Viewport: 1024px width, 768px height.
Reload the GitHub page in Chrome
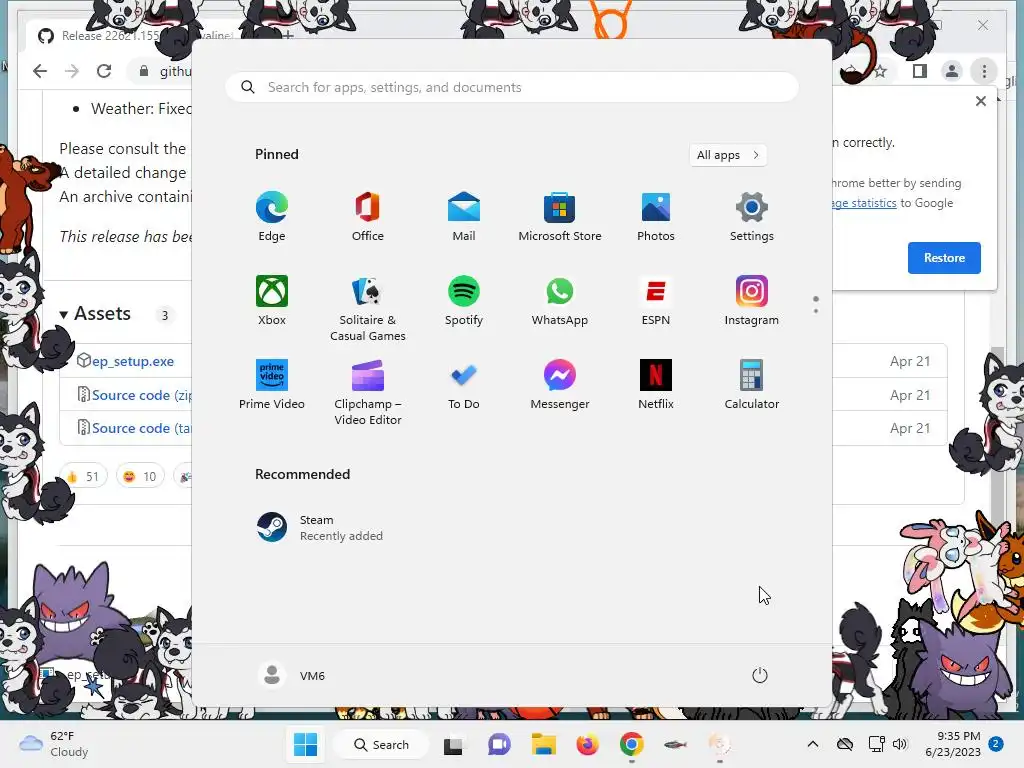(x=104, y=71)
